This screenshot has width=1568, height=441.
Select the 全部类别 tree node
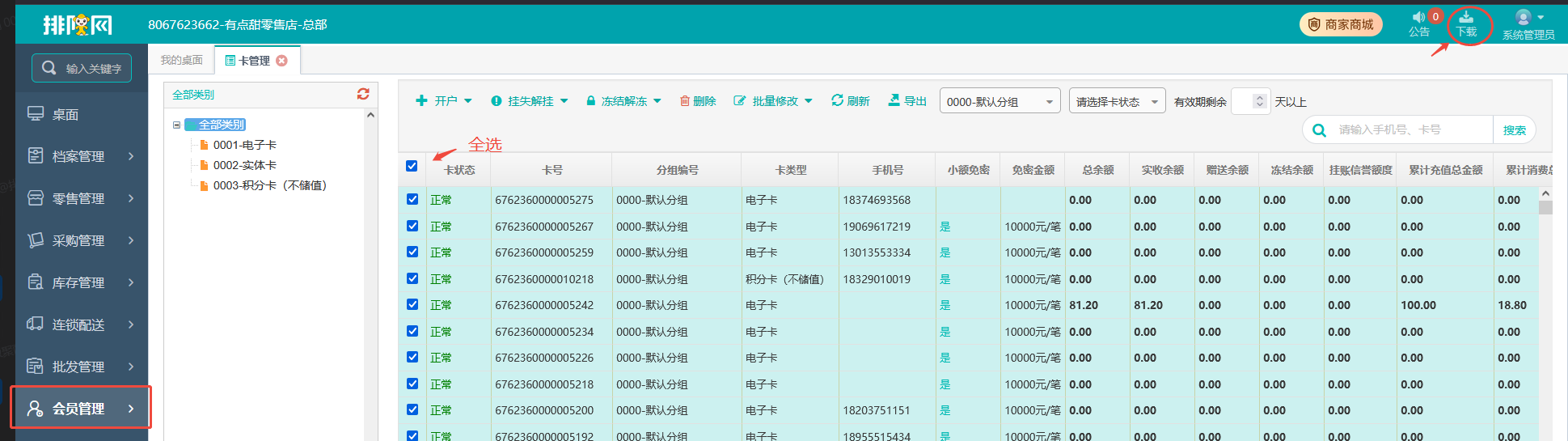tap(215, 125)
